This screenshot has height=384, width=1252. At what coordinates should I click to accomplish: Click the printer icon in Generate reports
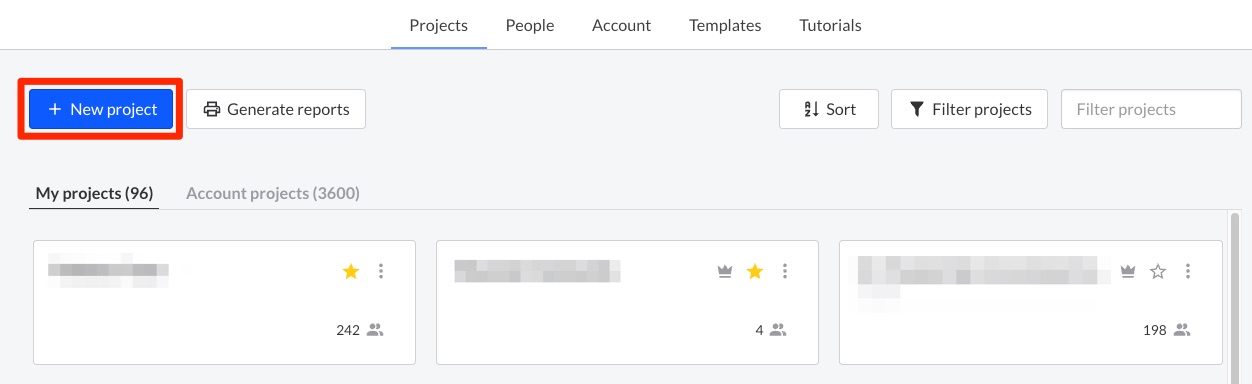[211, 109]
